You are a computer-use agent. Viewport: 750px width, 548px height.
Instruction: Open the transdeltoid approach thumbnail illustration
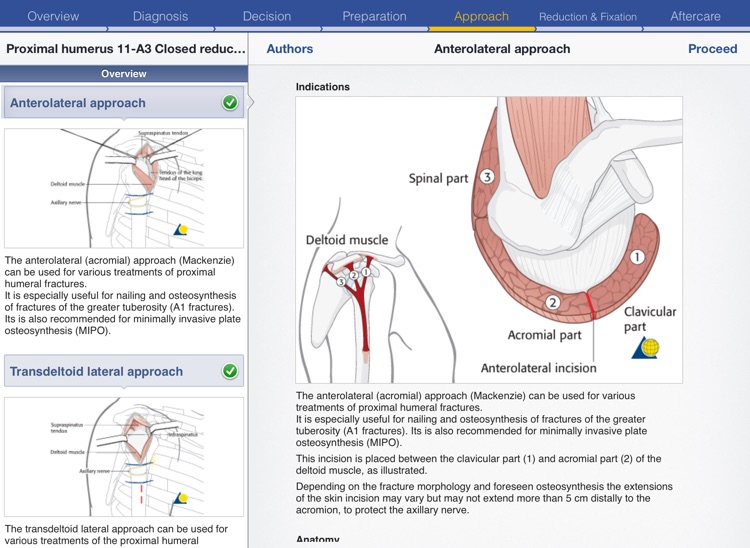pyautogui.click(x=124, y=457)
